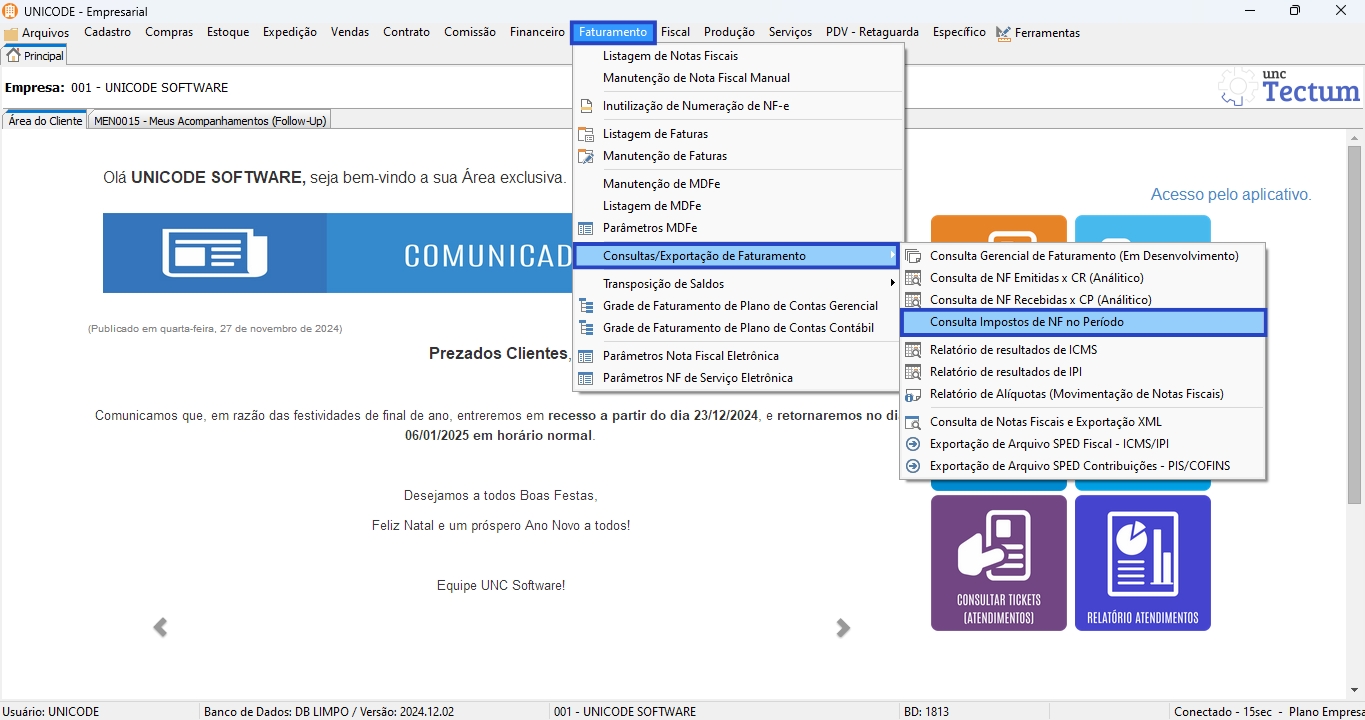Click the Manutenção de Faturas pencil icon
The width and height of the screenshot is (1365, 720).
pyautogui.click(x=586, y=156)
